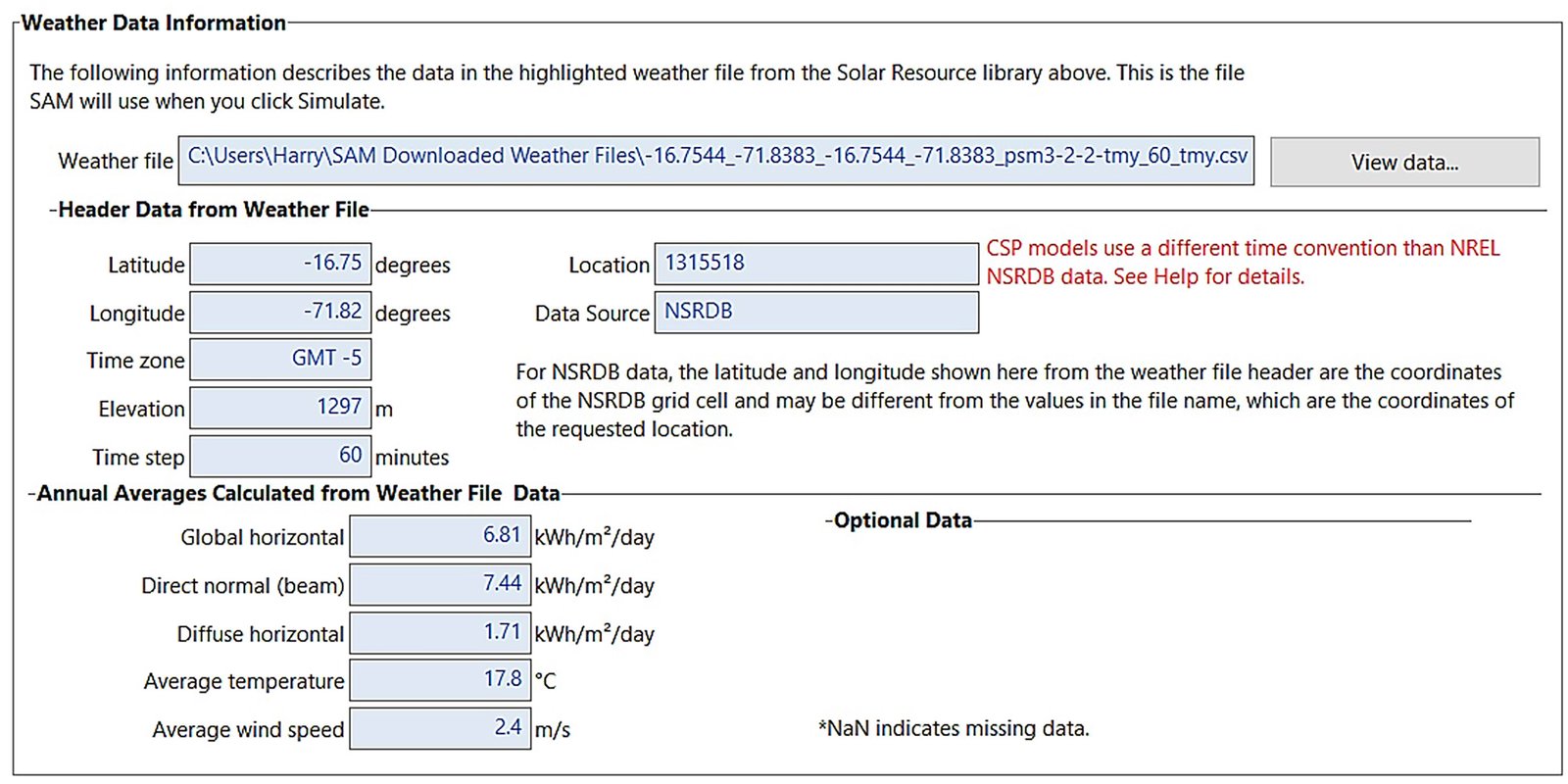Click the 'Time step' label
Screen dimensions: 1568x784
pos(138,458)
